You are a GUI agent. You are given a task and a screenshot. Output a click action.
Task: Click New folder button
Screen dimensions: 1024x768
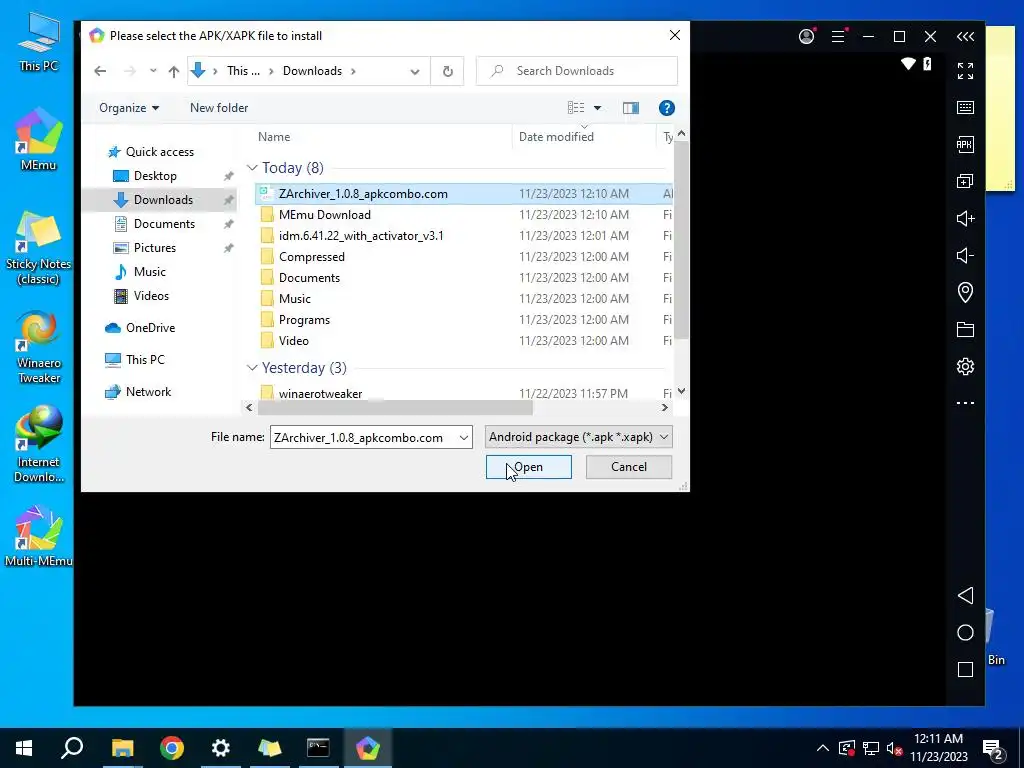[219, 108]
